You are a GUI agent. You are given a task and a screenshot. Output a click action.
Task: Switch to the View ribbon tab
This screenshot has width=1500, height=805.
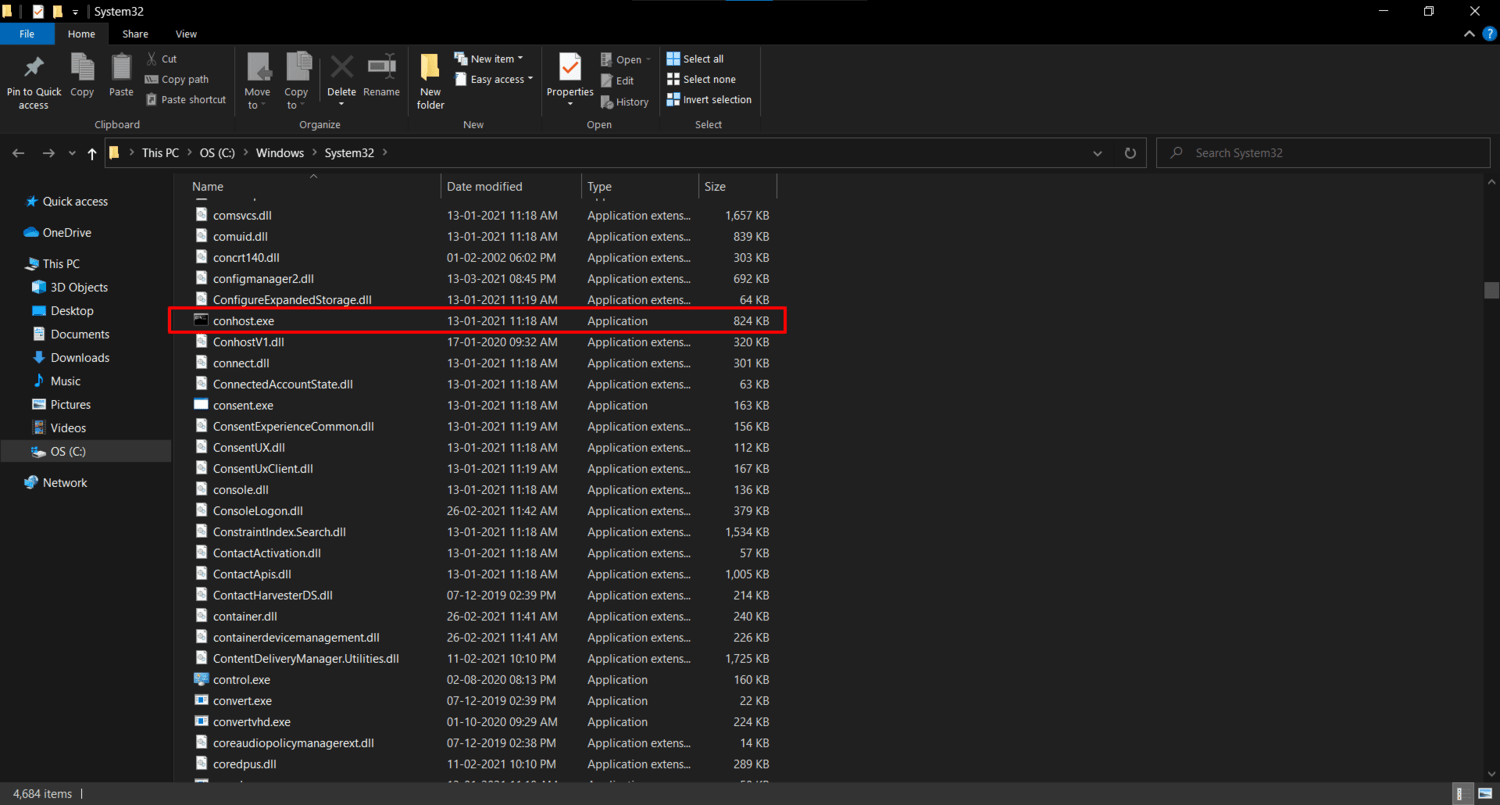(186, 34)
